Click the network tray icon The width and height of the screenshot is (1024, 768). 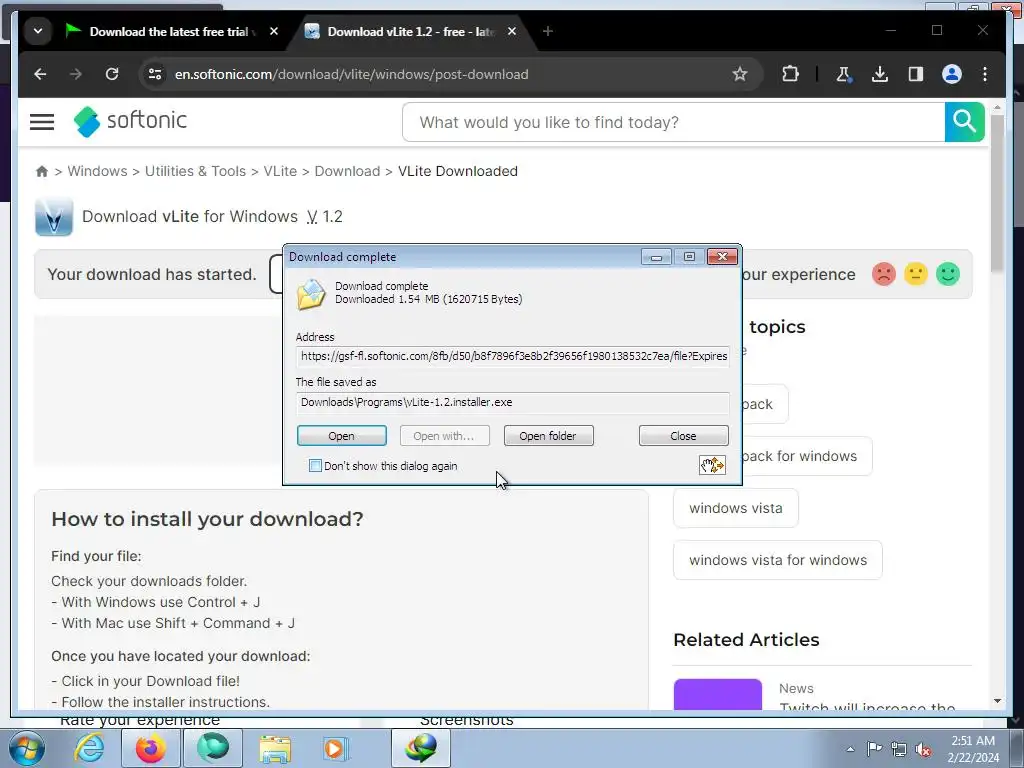[x=899, y=749]
